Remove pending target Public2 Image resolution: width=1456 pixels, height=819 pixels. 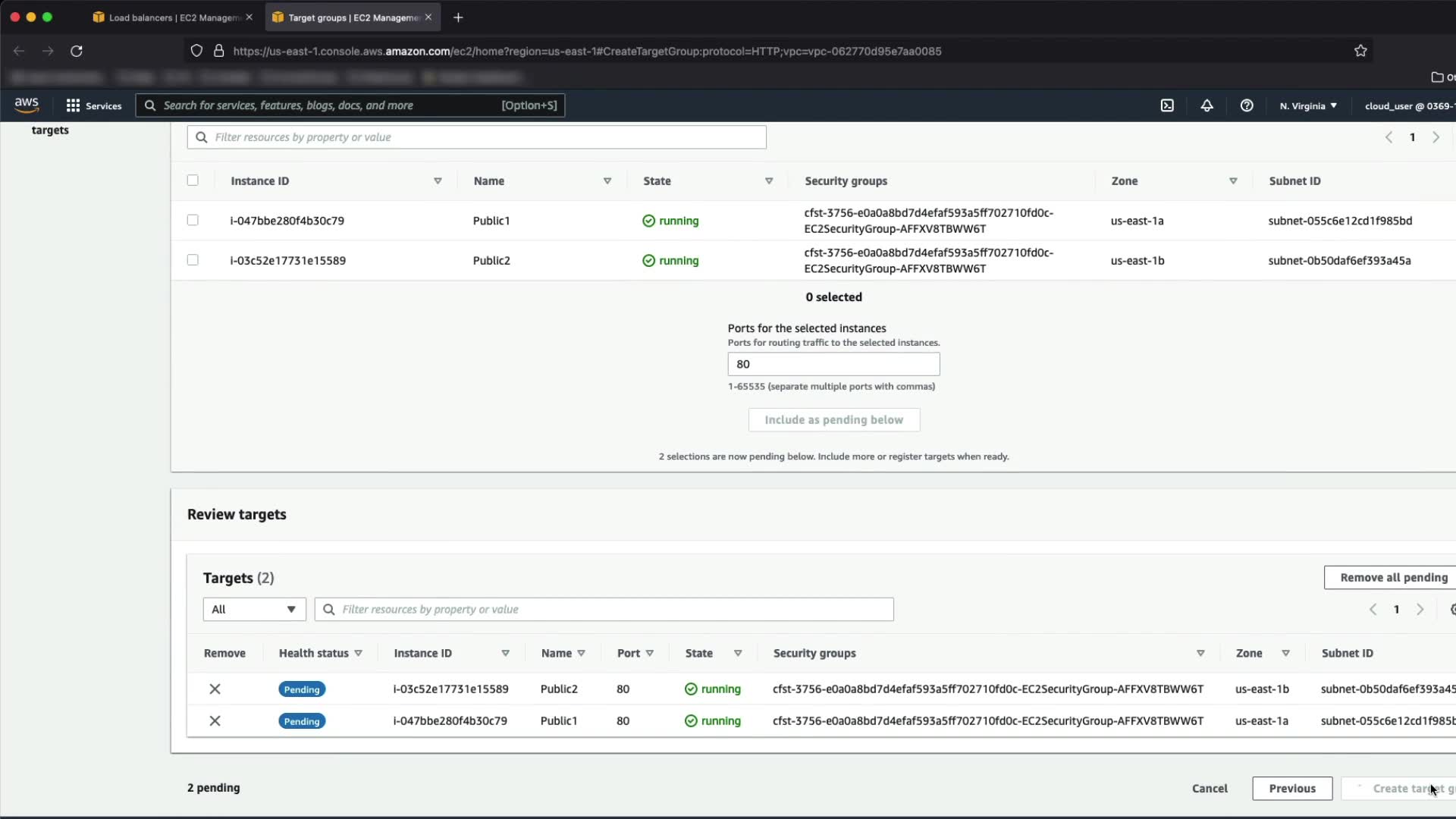point(215,689)
